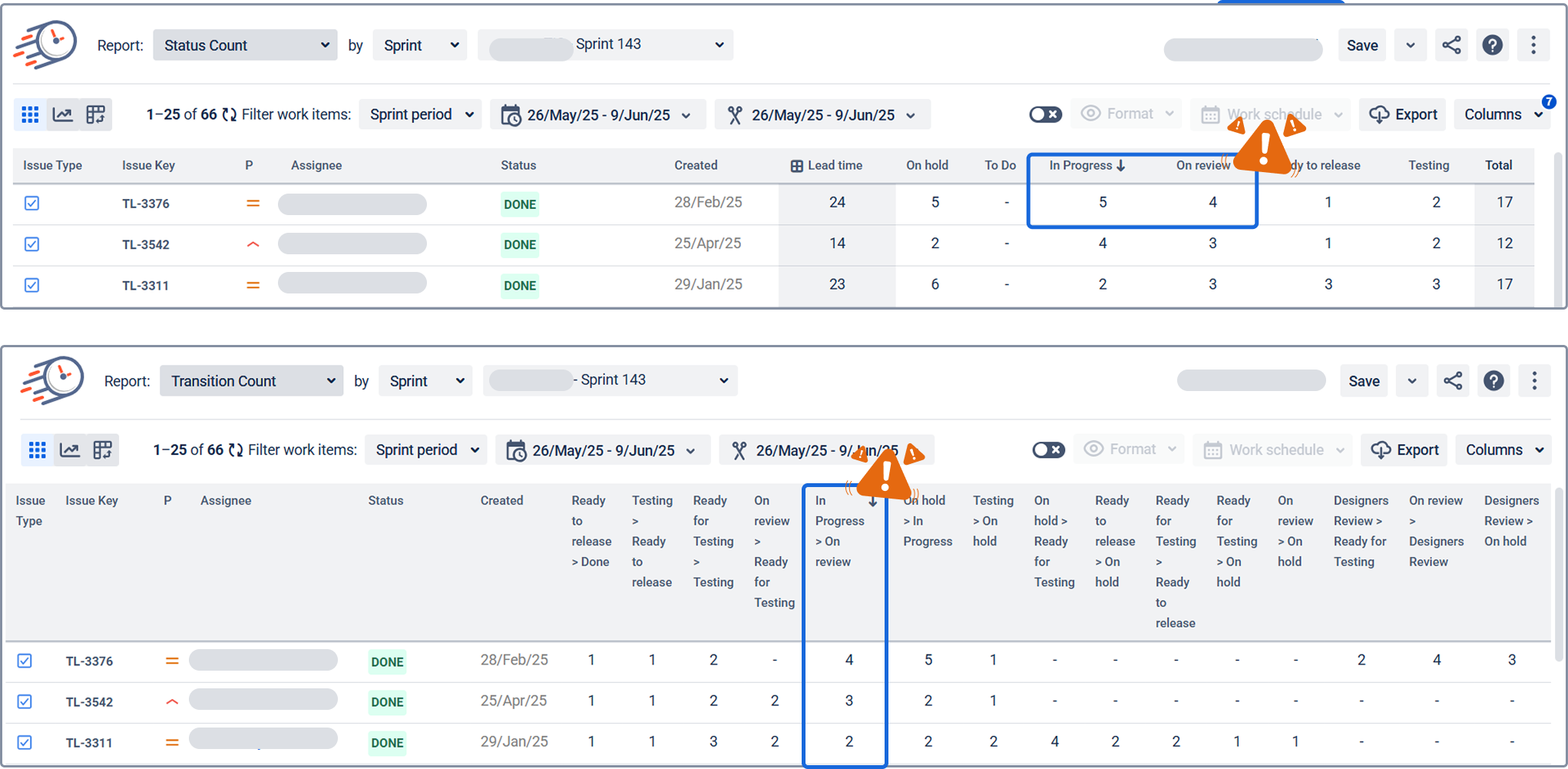Click the stopwatch app logo
1568x769 pixels.
tap(46, 45)
